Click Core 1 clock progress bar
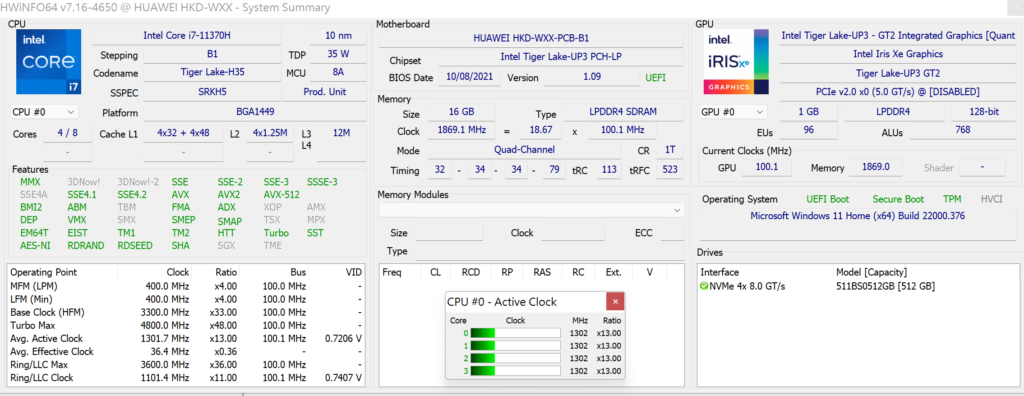This screenshot has height=396, width=1024. click(x=515, y=346)
